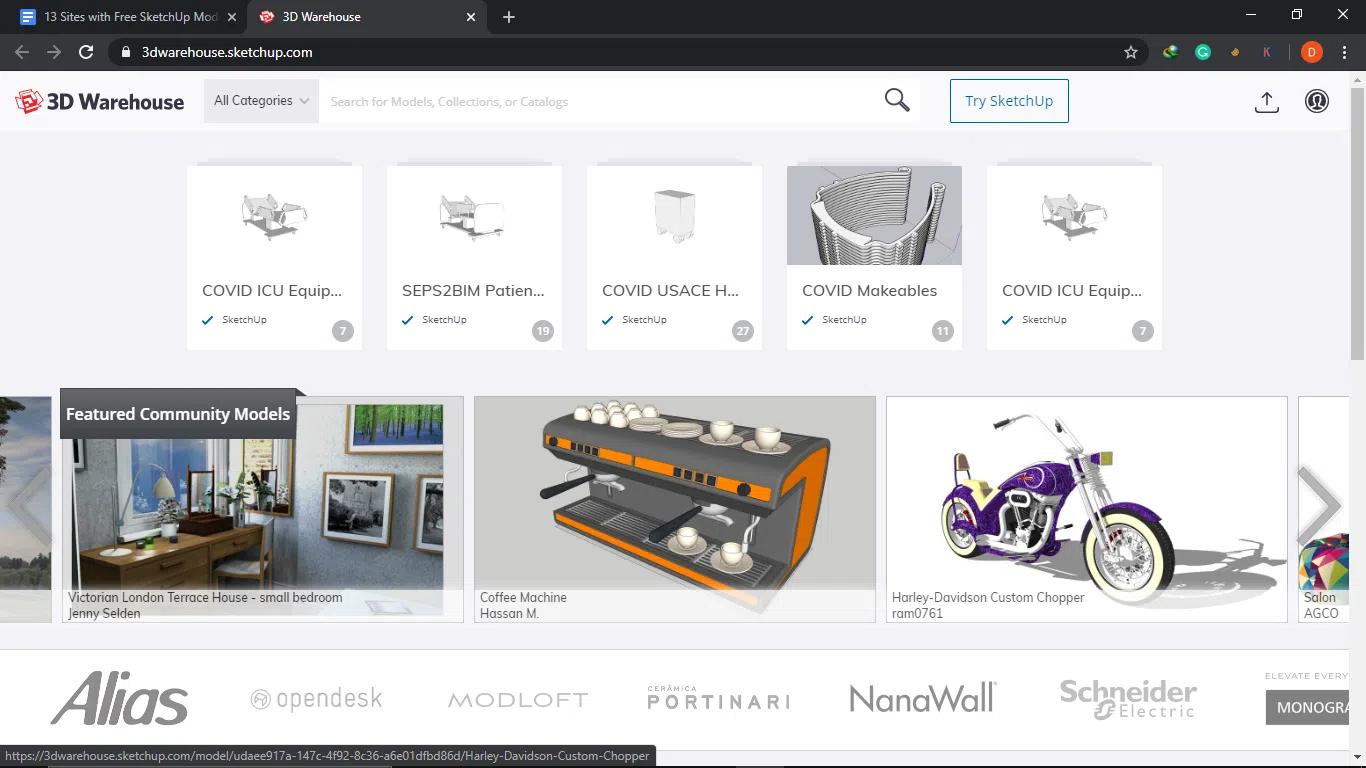Open Chrome's three-dot menu
Viewport: 1366px width, 768px height.
point(1344,51)
